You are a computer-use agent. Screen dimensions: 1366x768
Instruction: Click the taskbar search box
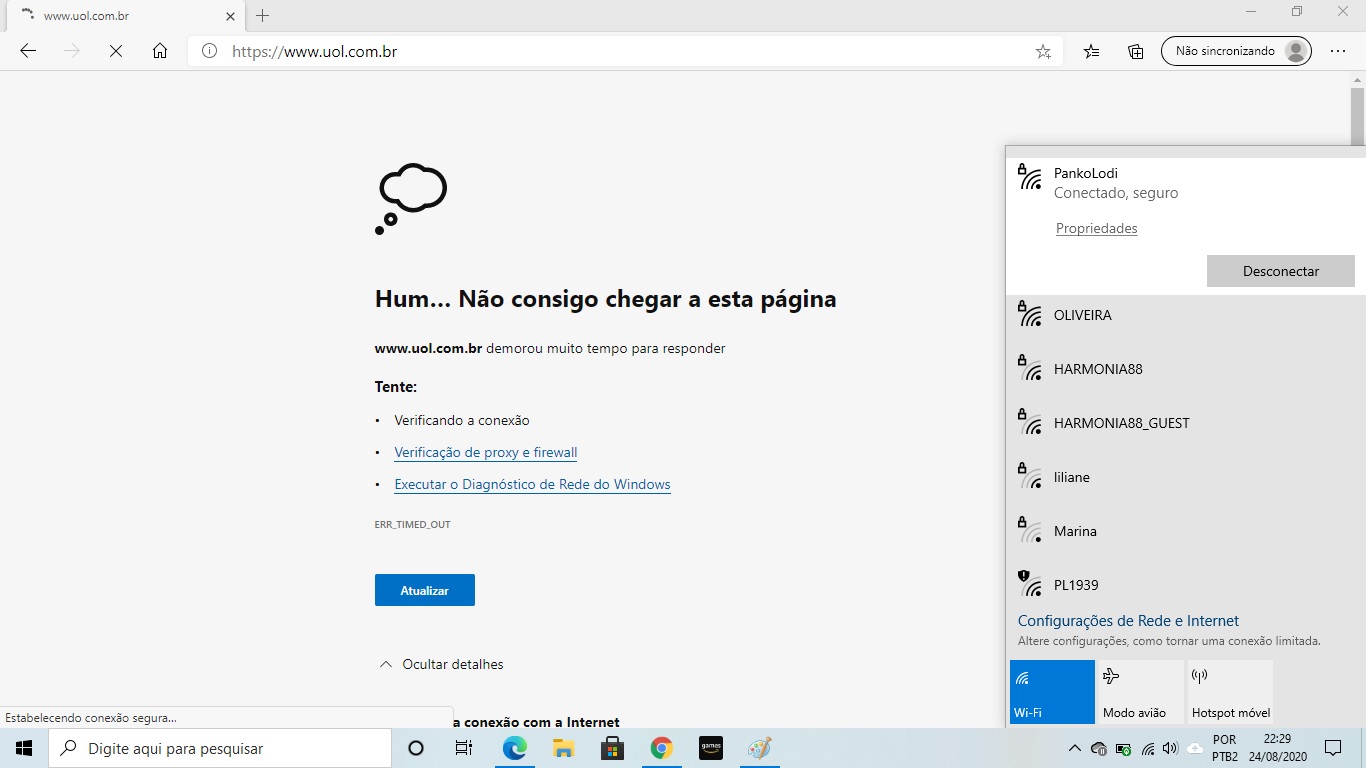click(x=220, y=748)
